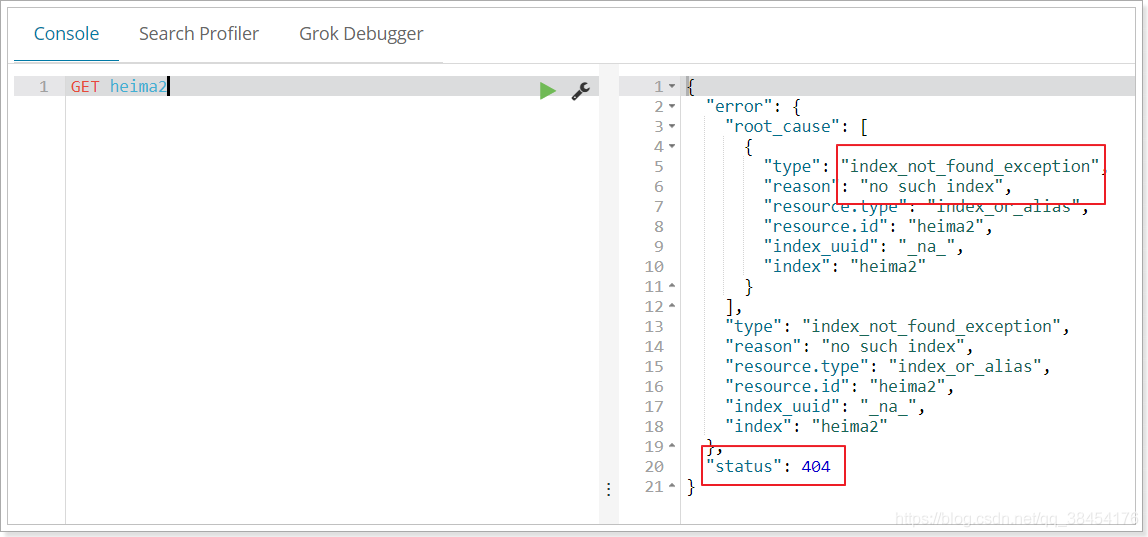This screenshot has width=1148, height=537.
Task: Click the 404 status value in response
Action: click(x=816, y=467)
